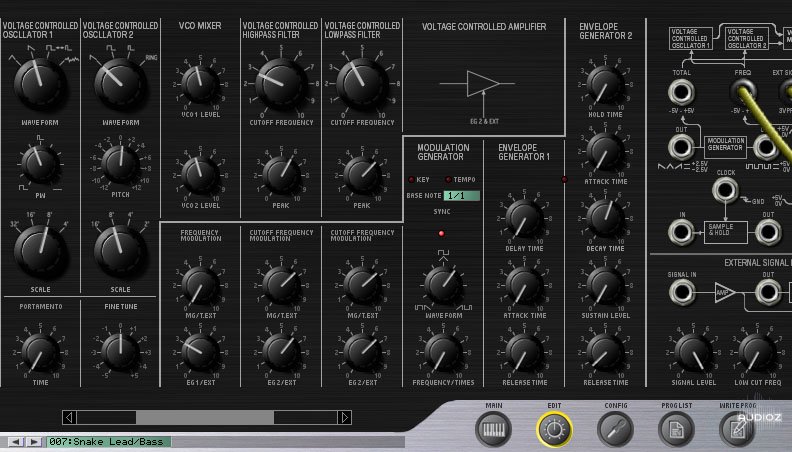Screen dimensions: 792x452
Task: Toggle the TEMPO sync LED
Action: tap(448, 179)
